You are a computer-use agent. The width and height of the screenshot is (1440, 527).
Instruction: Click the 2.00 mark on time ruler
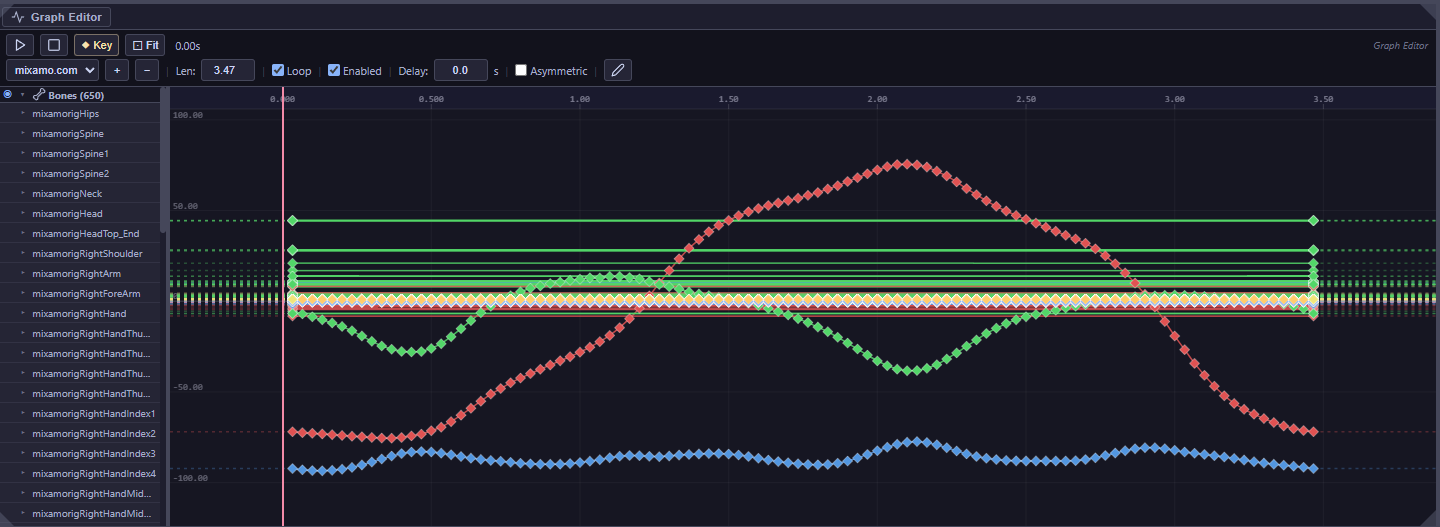[x=878, y=99]
